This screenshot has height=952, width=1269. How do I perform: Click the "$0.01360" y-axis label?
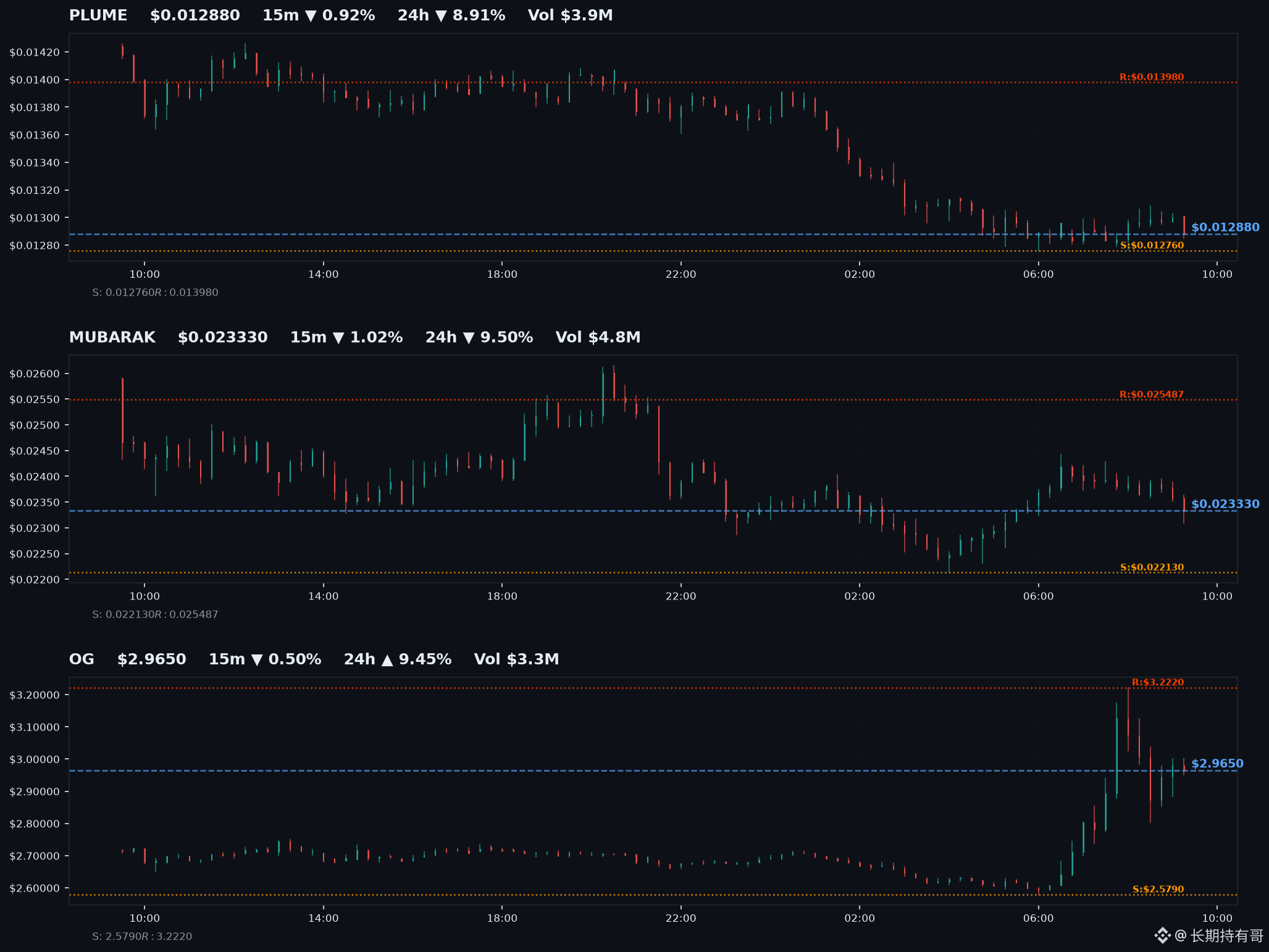[35, 135]
